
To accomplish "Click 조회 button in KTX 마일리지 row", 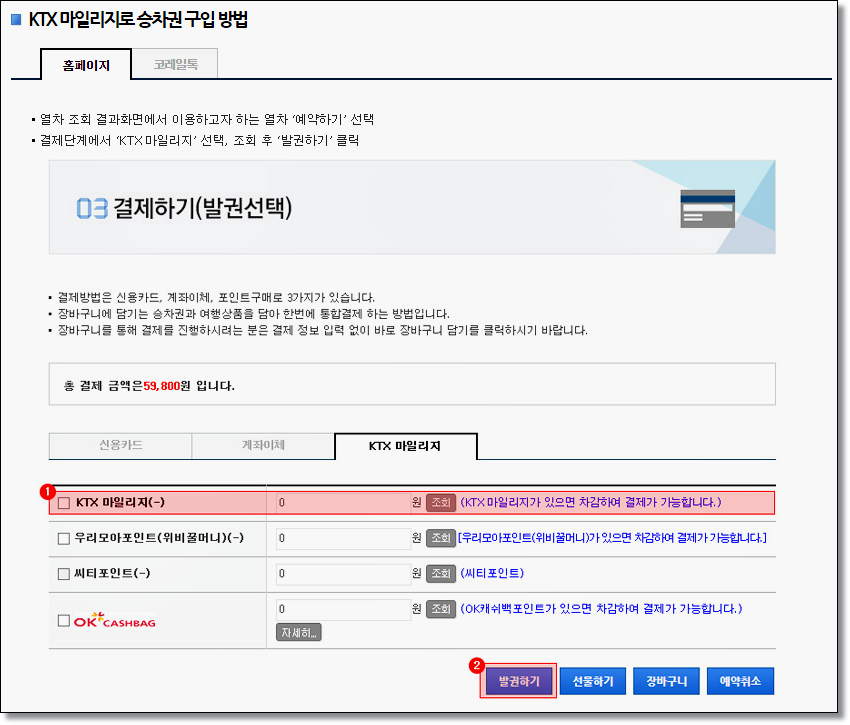I will point(441,503).
